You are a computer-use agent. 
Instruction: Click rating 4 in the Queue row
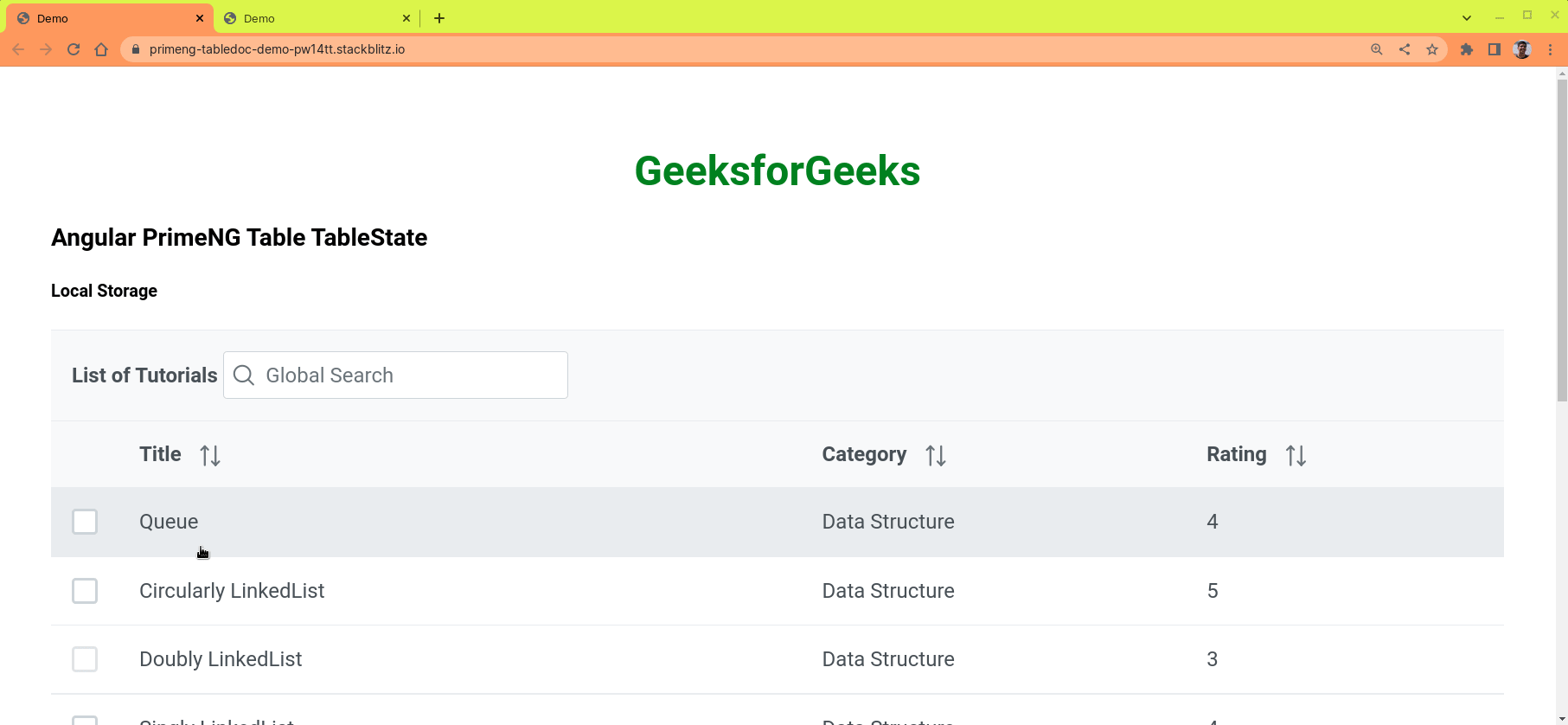click(1213, 522)
